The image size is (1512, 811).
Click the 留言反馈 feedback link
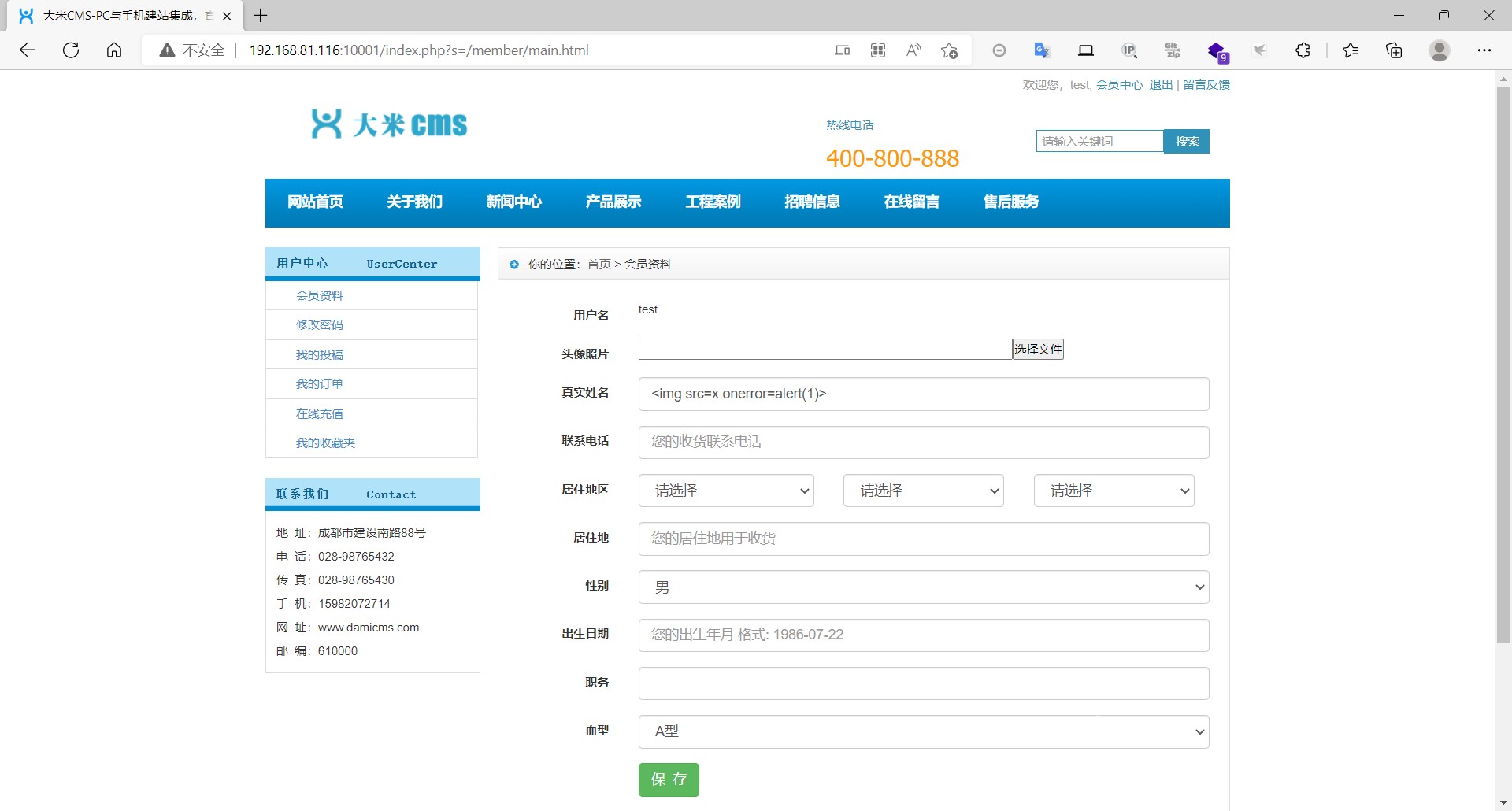point(1206,85)
